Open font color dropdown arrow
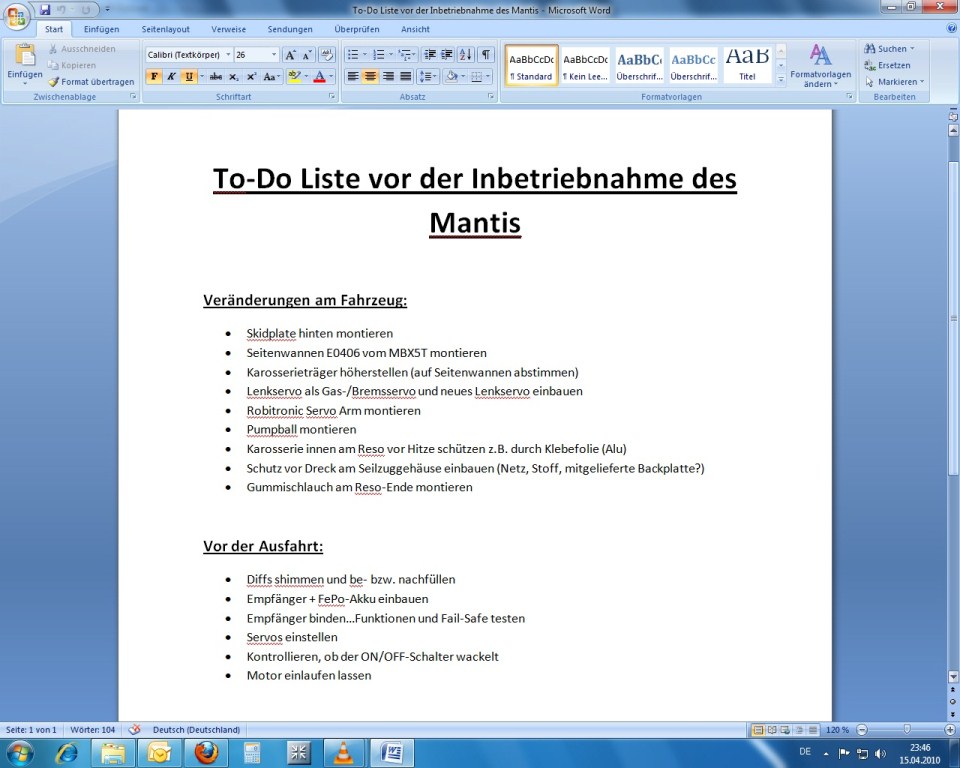960x768 pixels. point(331,77)
